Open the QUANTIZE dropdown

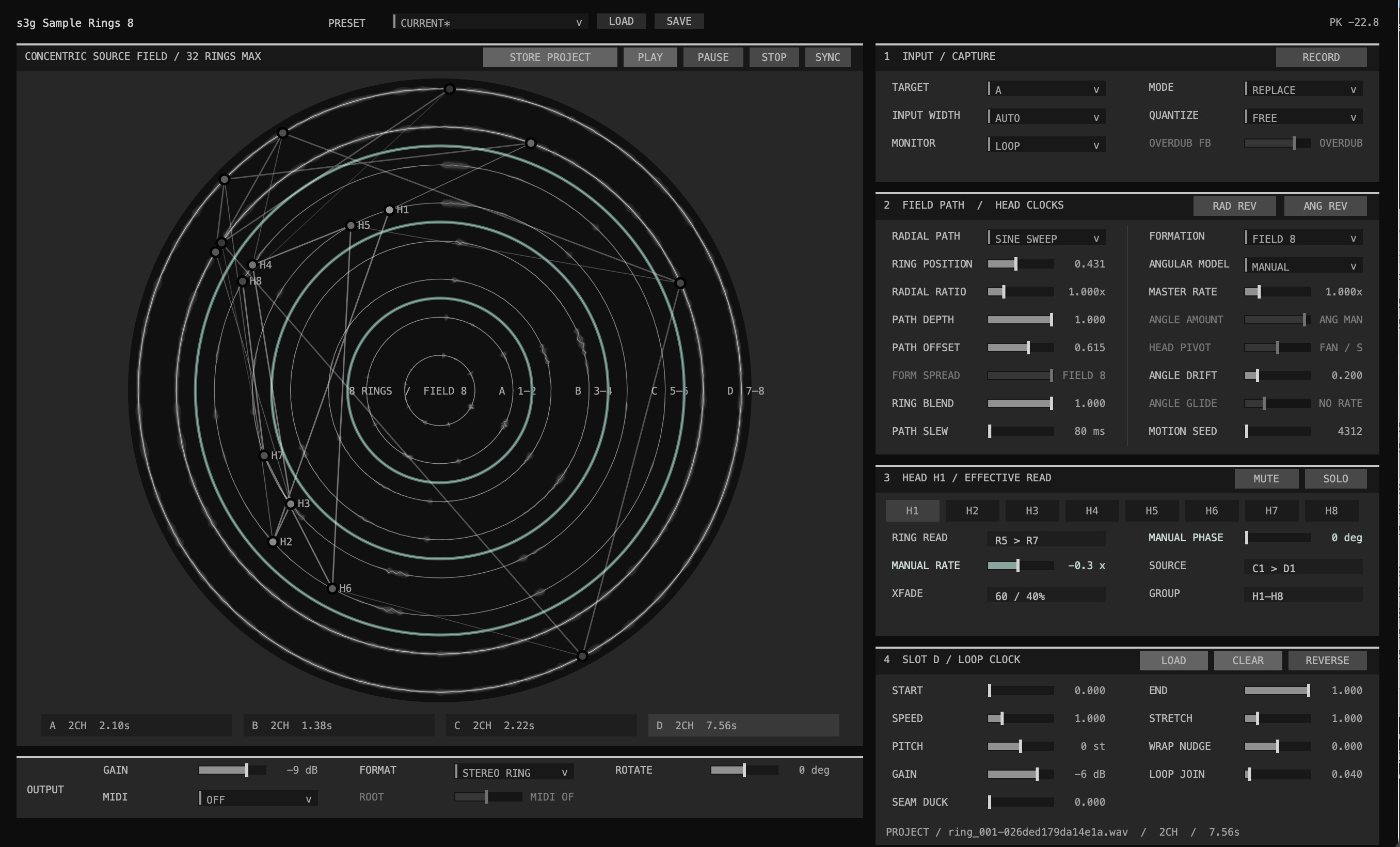coord(1303,117)
